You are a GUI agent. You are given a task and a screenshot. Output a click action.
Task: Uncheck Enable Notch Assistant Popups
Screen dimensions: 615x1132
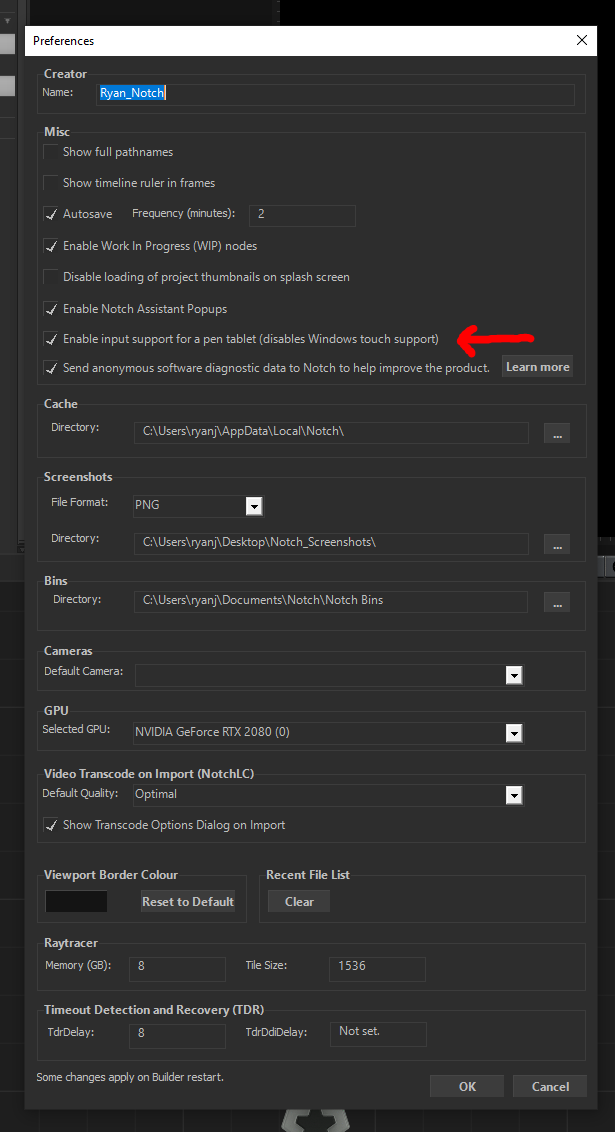tap(51, 309)
